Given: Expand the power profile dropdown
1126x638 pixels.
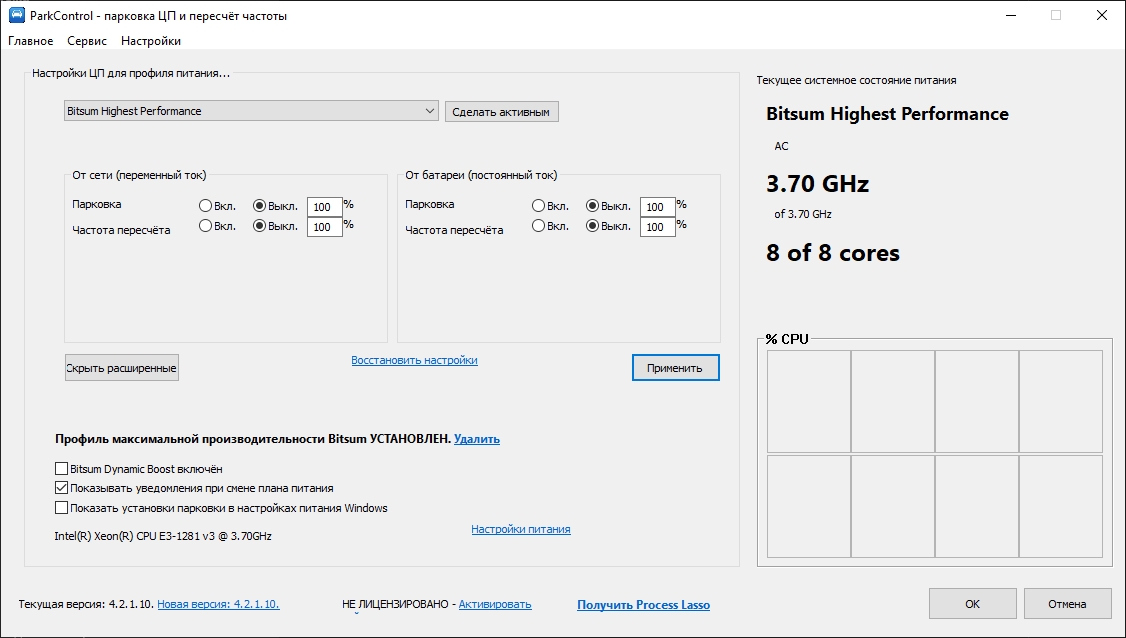Looking at the screenshot, I should pyautogui.click(x=251, y=111).
